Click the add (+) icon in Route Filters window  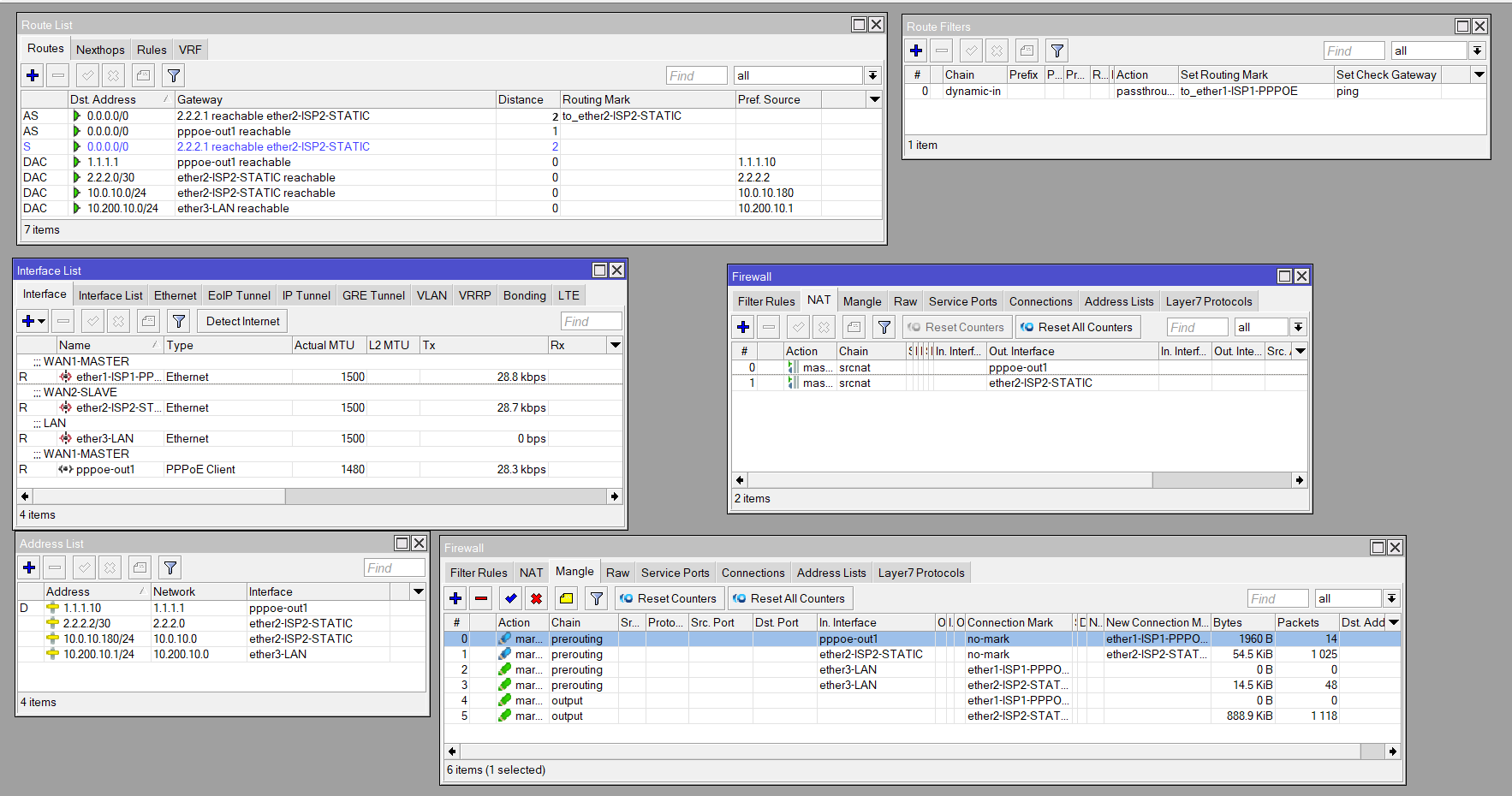click(x=916, y=50)
